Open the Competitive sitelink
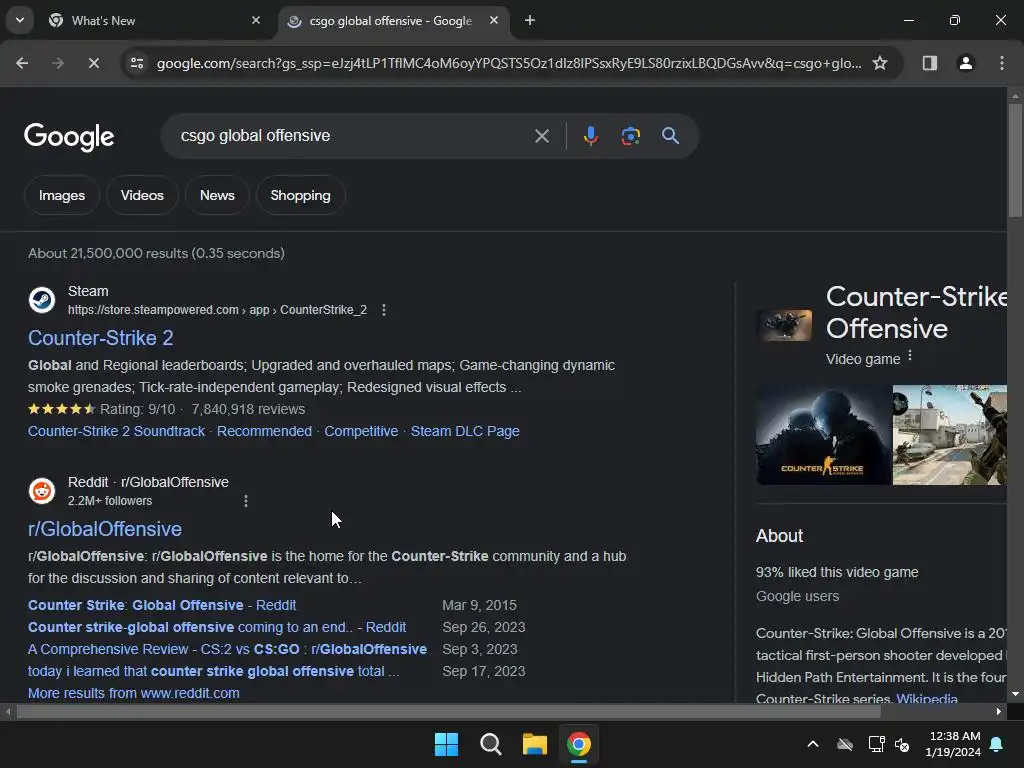Screen dimensions: 1024x768 point(361,431)
